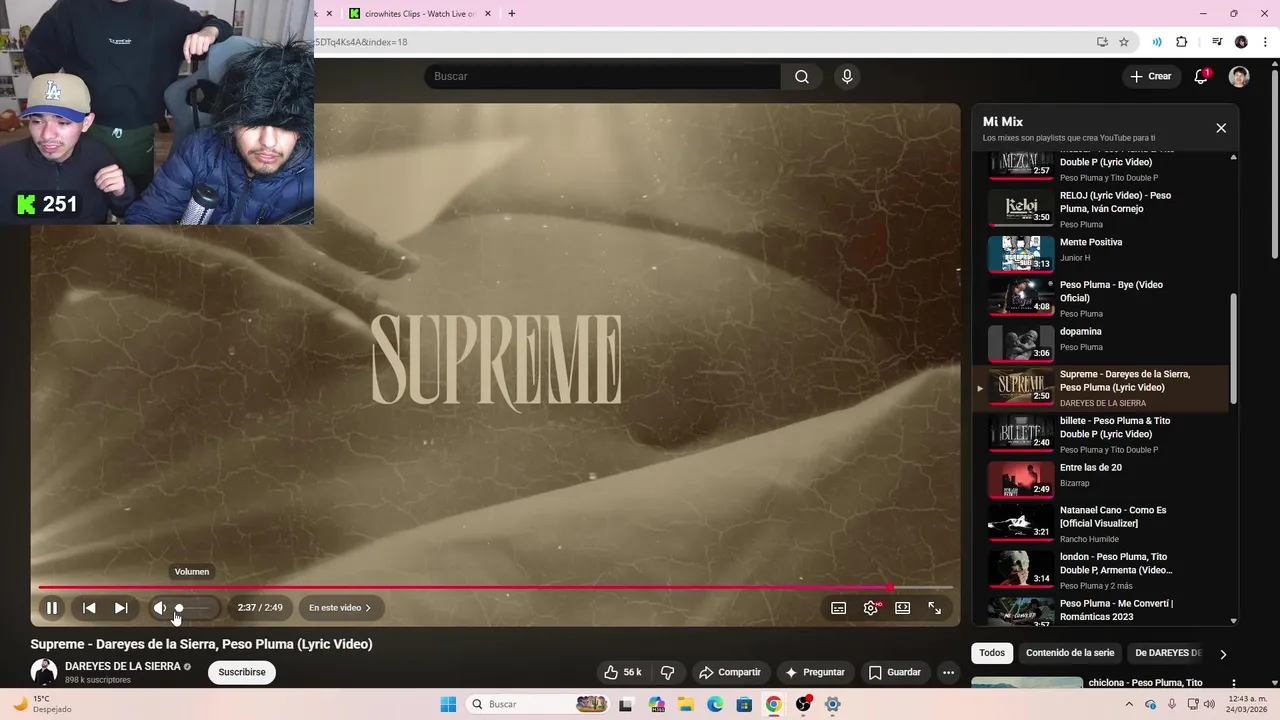Image resolution: width=1280 pixels, height=720 pixels.
Task: Play 'Mente Positiva' by Junior H
Action: (x=1100, y=252)
